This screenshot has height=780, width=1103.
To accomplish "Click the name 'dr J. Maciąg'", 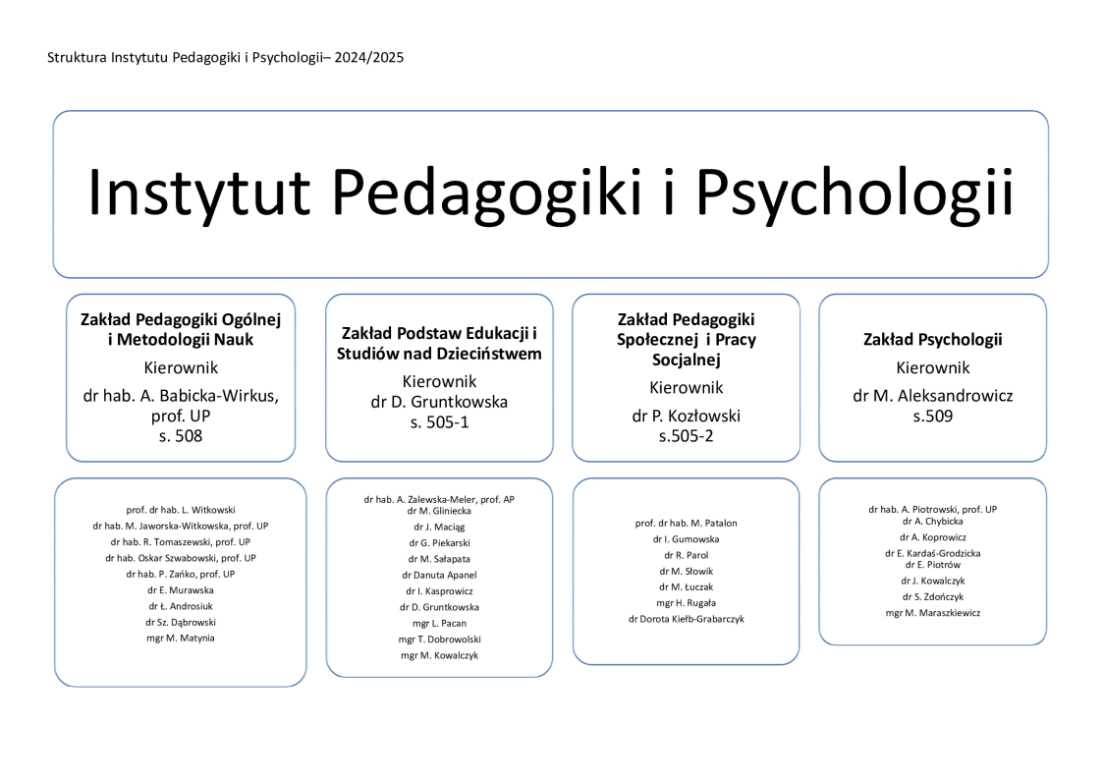I will pyautogui.click(x=439, y=527).
